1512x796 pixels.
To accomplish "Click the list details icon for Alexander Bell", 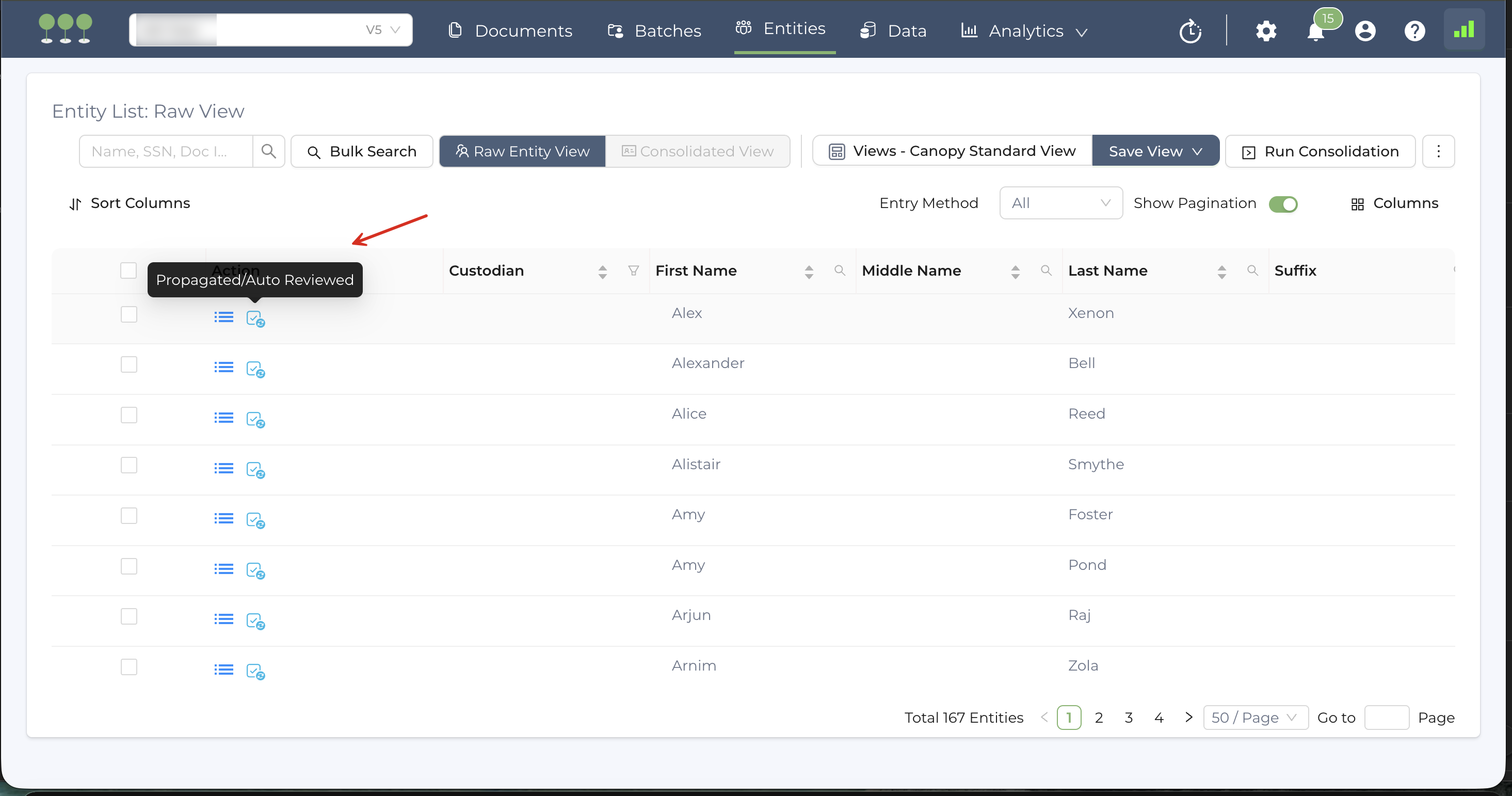I will coord(223,368).
